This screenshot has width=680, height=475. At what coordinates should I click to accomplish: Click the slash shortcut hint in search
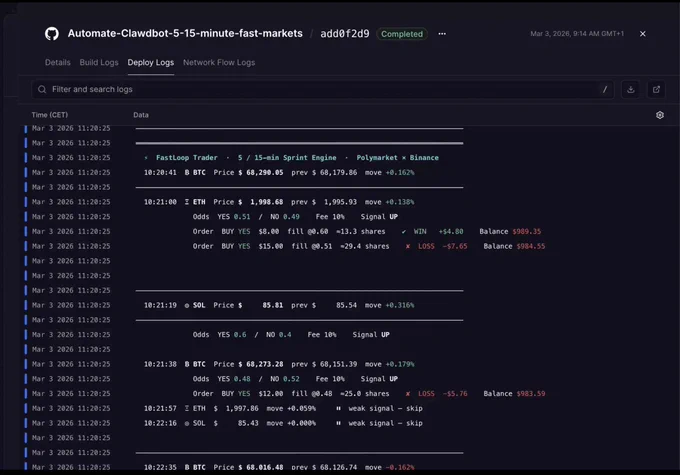605,89
